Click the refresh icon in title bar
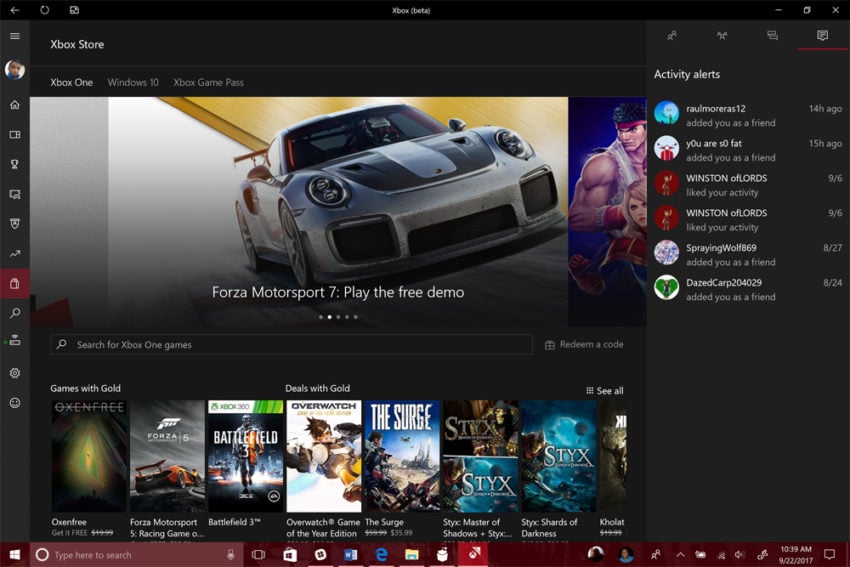Image resolution: width=850 pixels, height=567 pixels. [45, 10]
